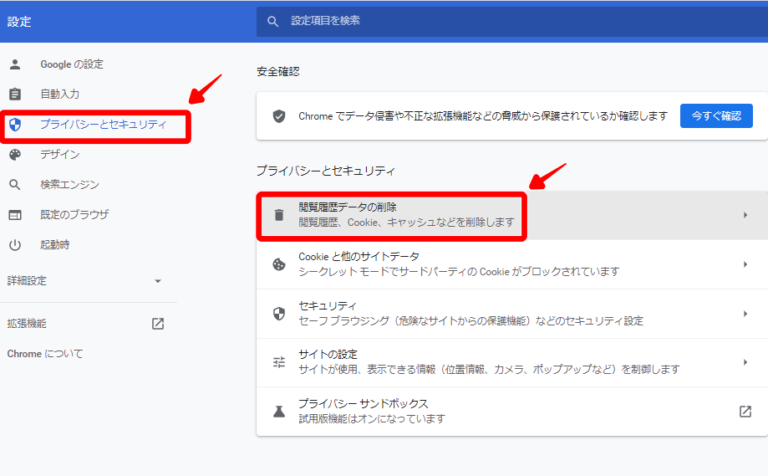Click the browser icon for 既定のブラウザ
This screenshot has height=476, width=768.
(15, 215)
